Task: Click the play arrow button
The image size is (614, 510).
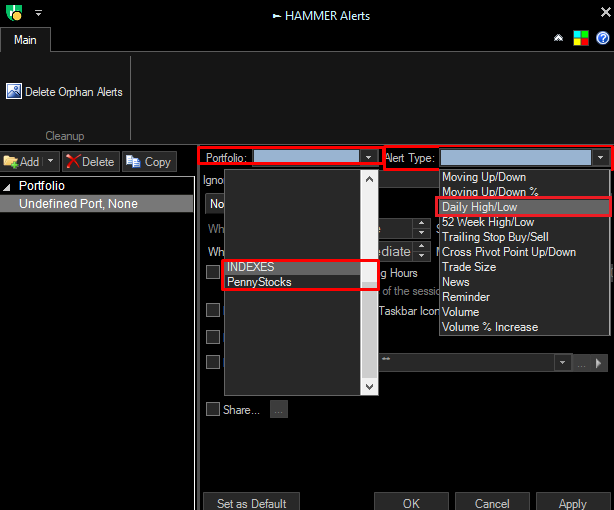Action: tap(598, 363)
